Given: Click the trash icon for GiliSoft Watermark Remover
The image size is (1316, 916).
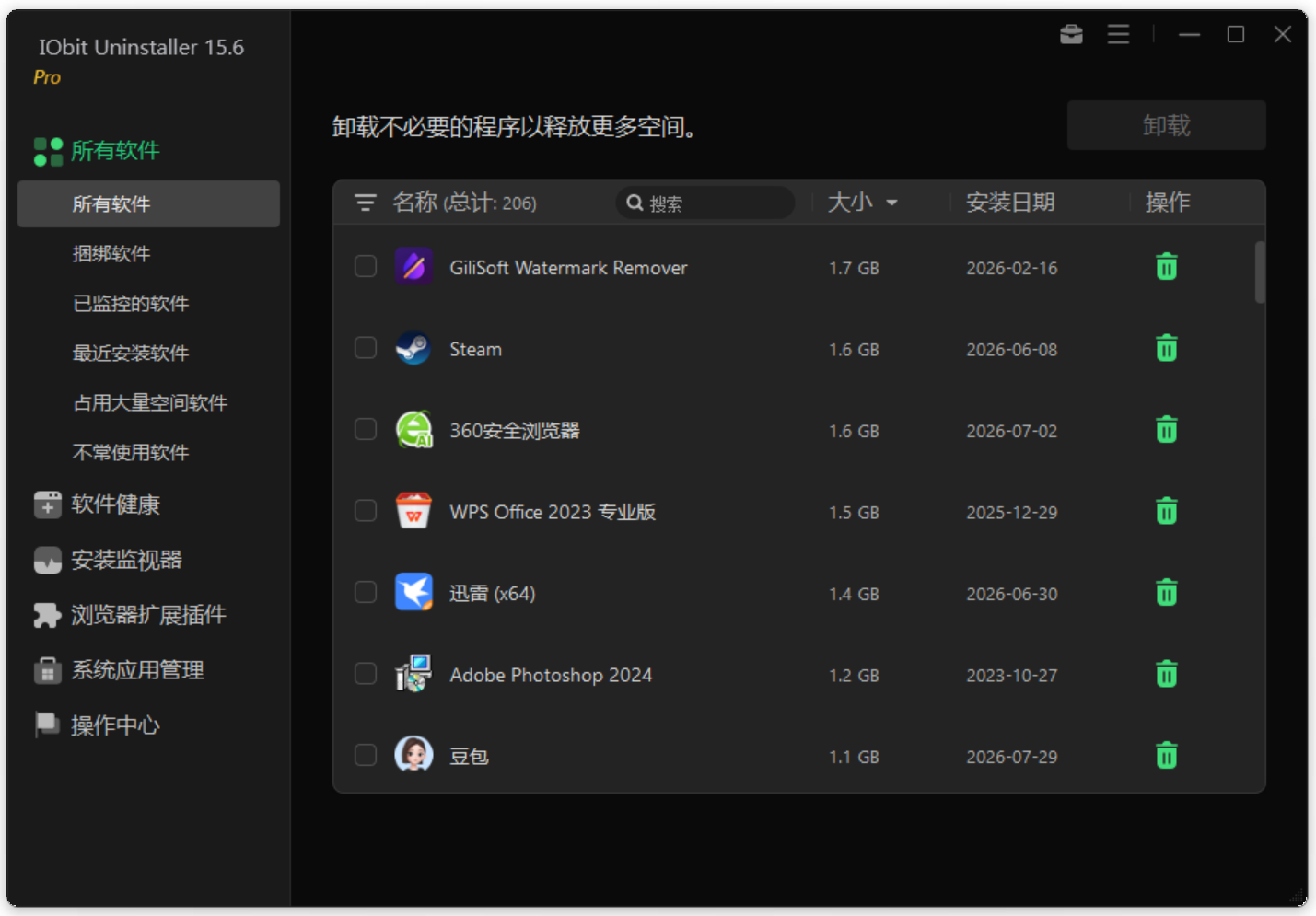Looking at the screenshot, I should point(1166,267).
